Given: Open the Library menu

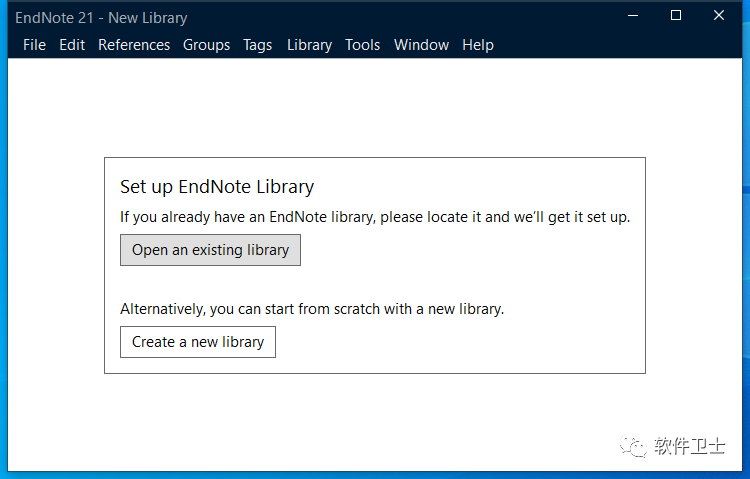Looking at the screenshot, I should [x=309, y=45].
